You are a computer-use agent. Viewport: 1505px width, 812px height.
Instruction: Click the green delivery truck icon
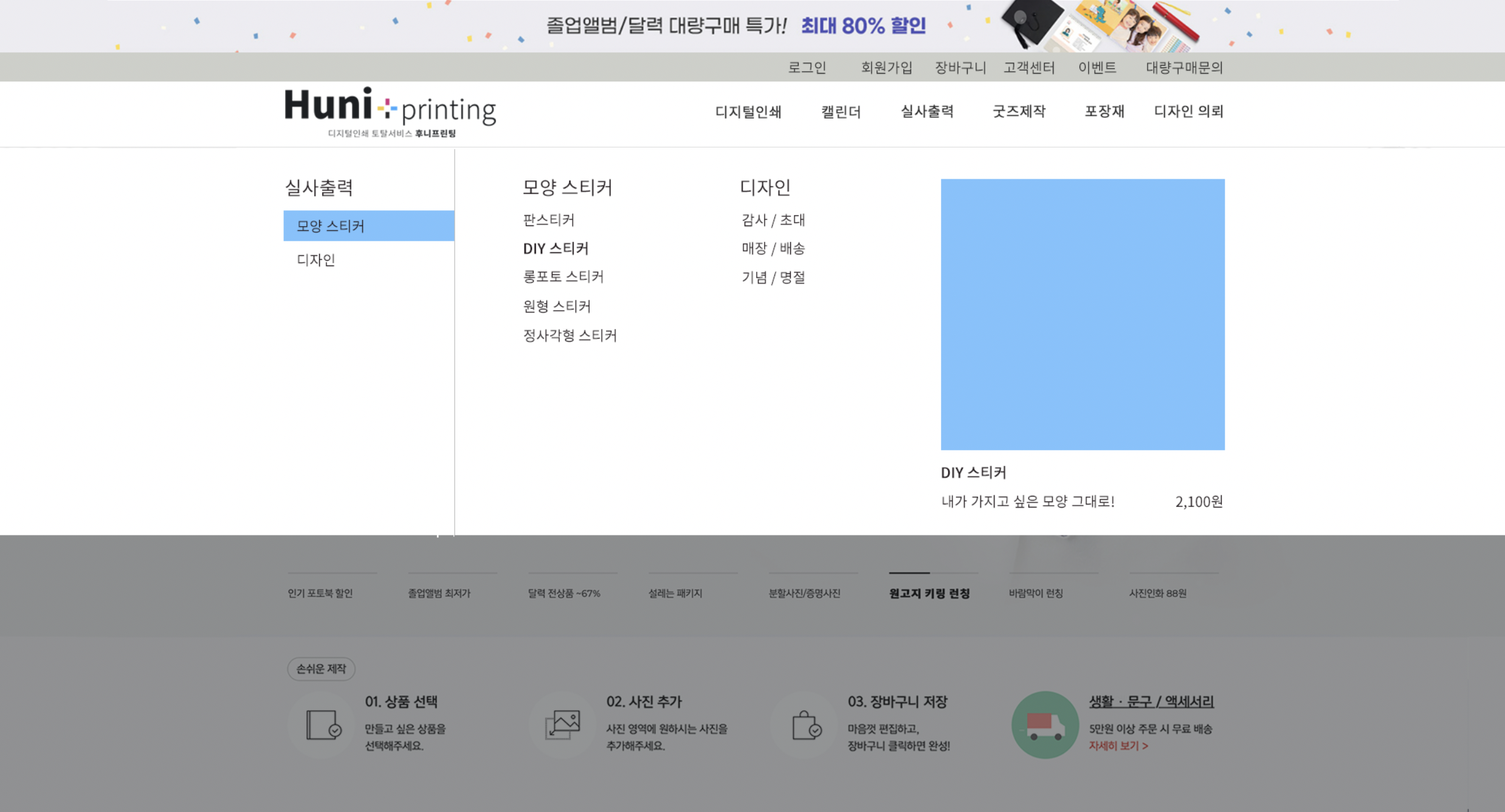(1044, 724)
